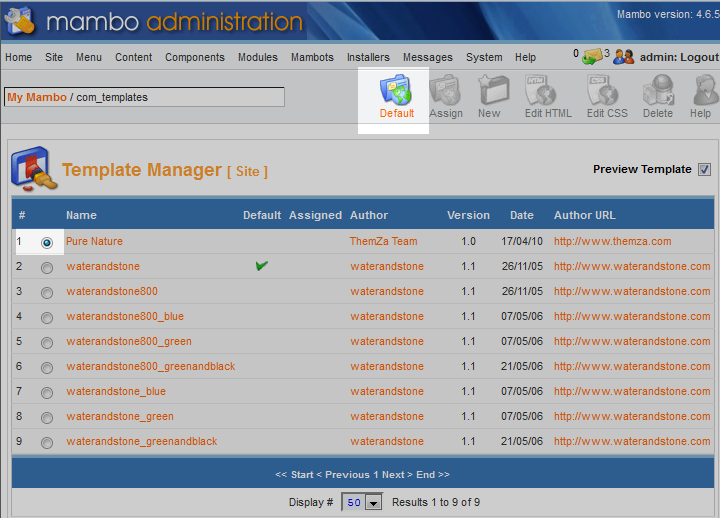Open the messages inbox envelope icon
The width and height of the screenshot is (720, 518).
coord(592,56)
